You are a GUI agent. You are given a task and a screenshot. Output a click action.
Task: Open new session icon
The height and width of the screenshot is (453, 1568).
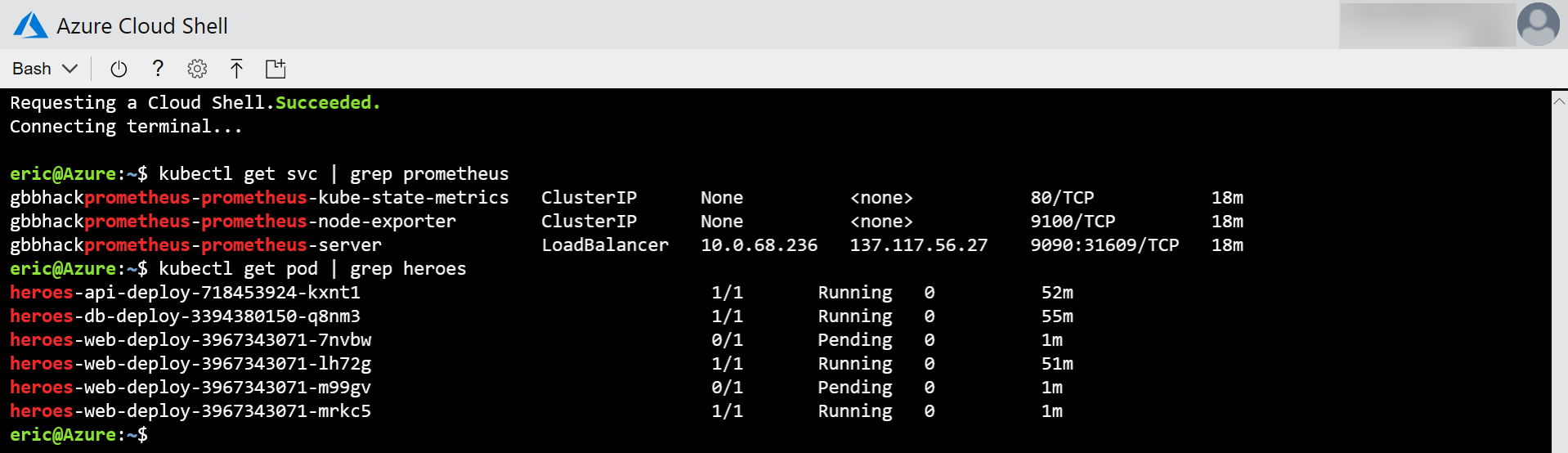tap(276, 69)
